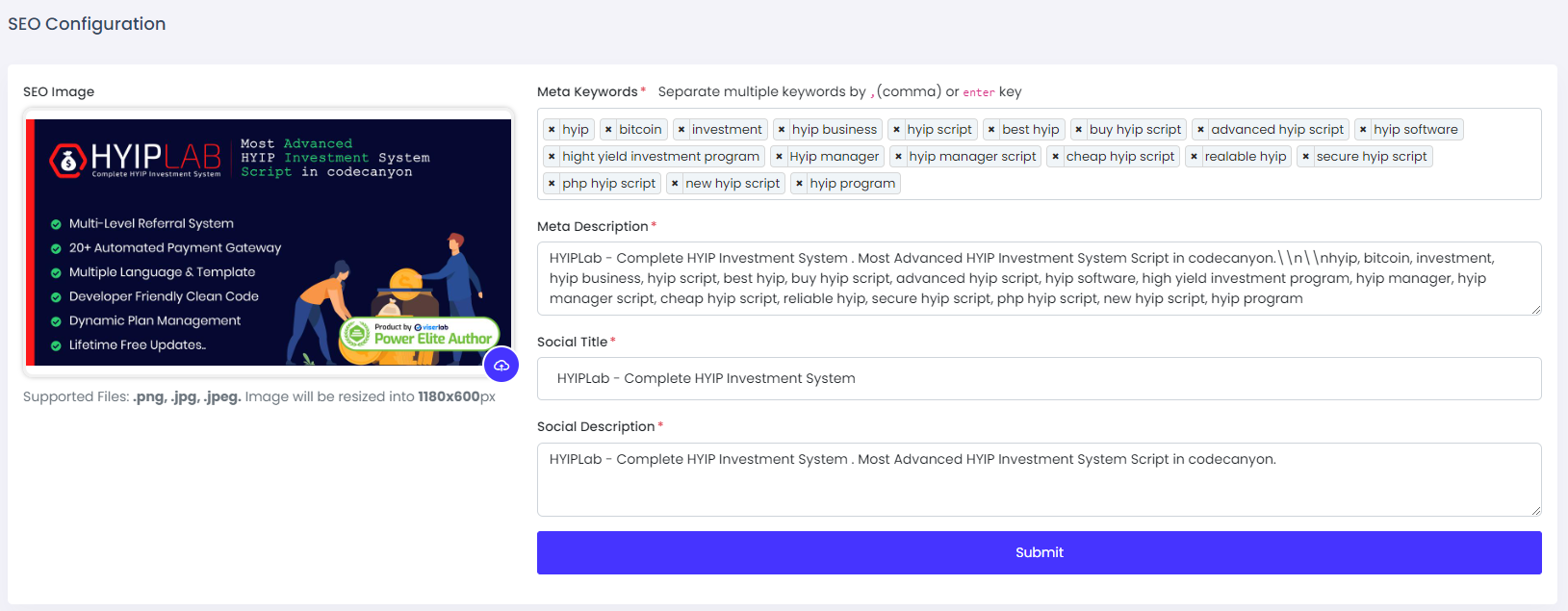Focus the Meta Description text area
The image size is (1568, 611).
point(1039,278)
